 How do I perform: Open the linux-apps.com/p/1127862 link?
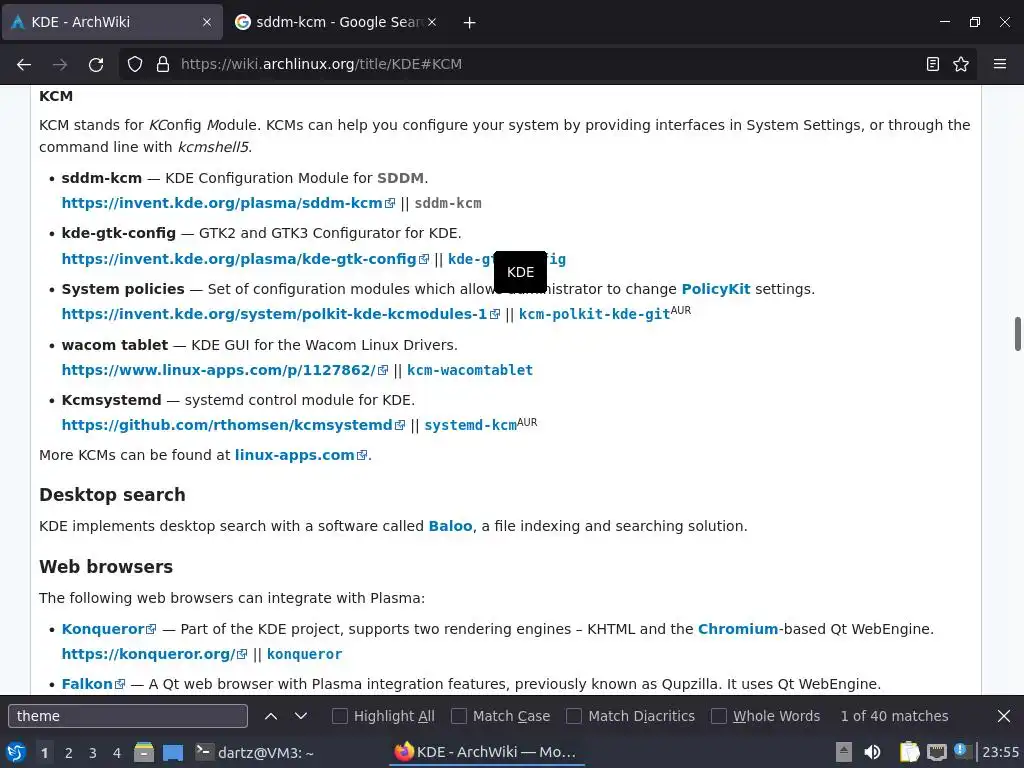225,370
